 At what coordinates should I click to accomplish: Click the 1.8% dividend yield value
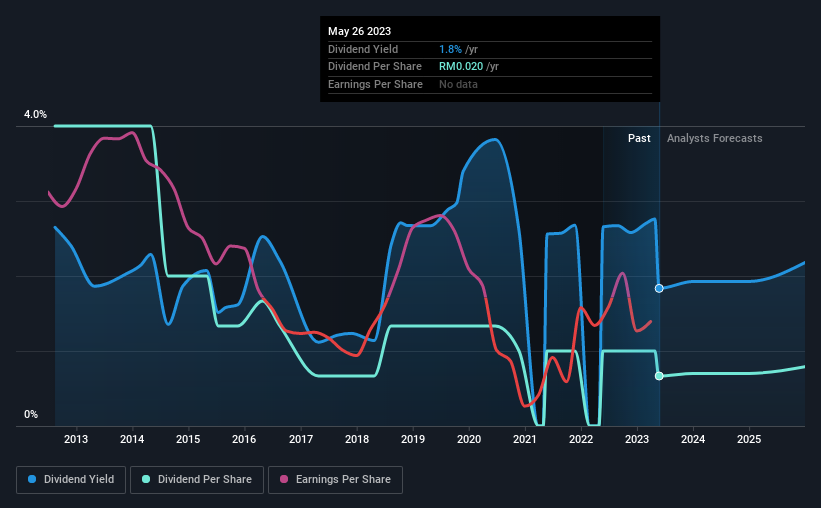450,49
